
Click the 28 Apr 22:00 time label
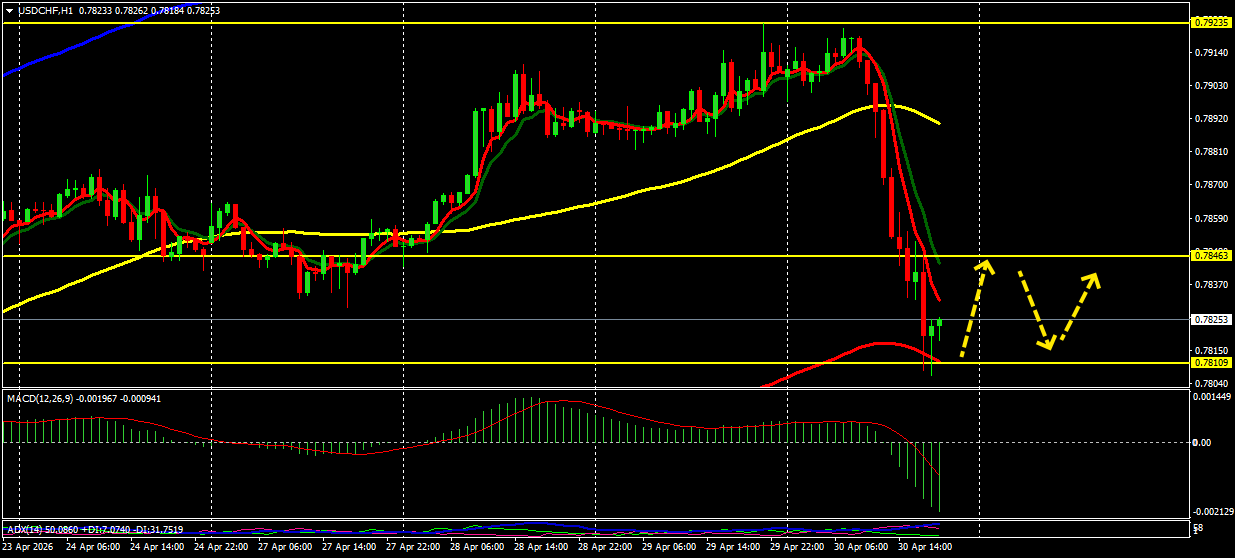[x=604, y=548]
